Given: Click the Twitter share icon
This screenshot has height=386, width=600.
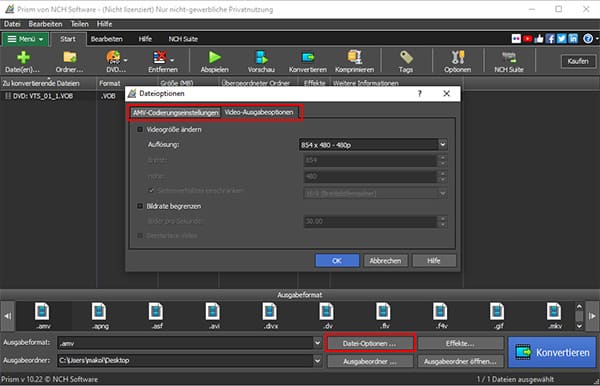Looking at the screenshot, I should tap(561, 39).
